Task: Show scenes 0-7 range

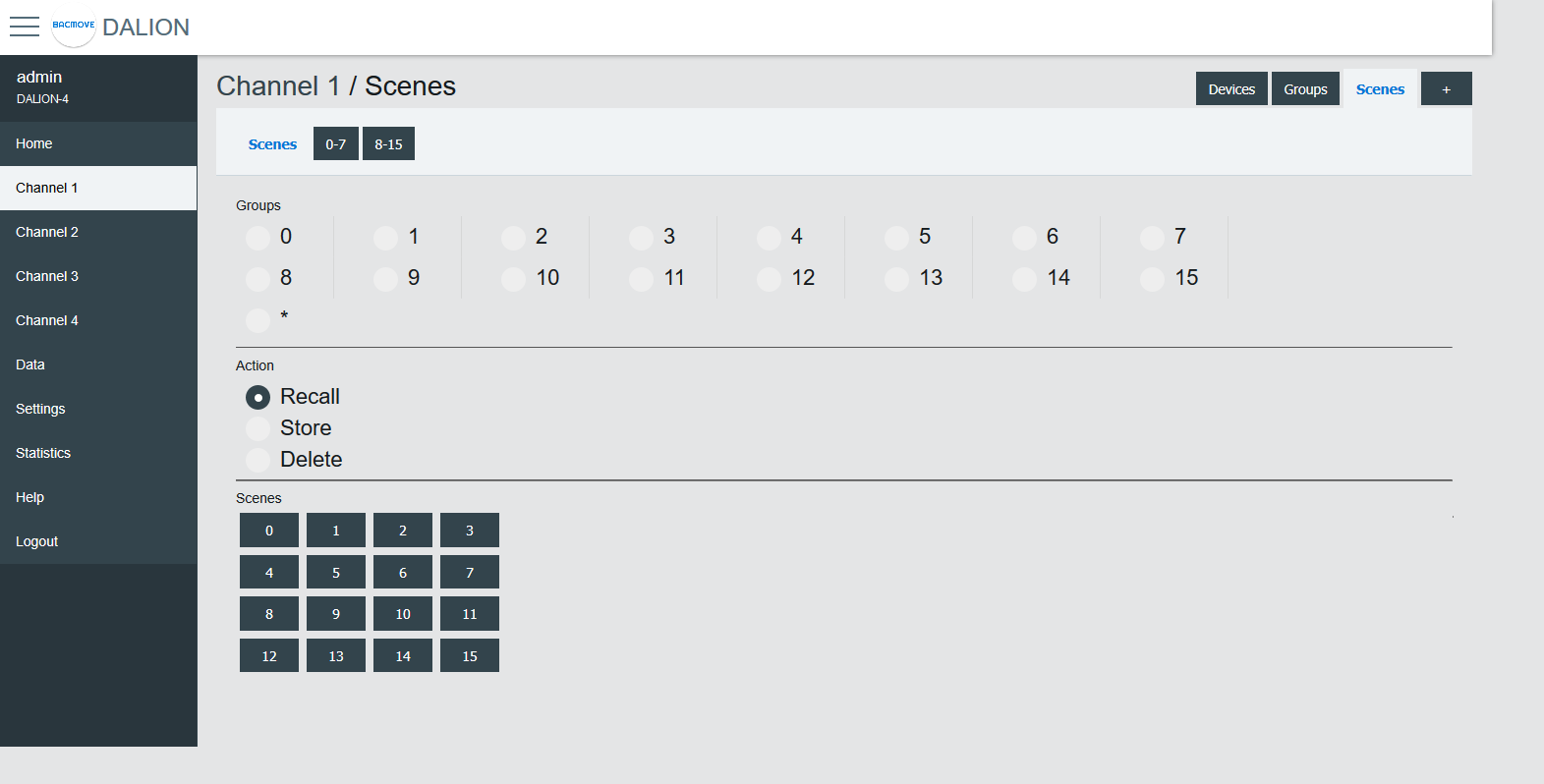Action: (335, 144)
